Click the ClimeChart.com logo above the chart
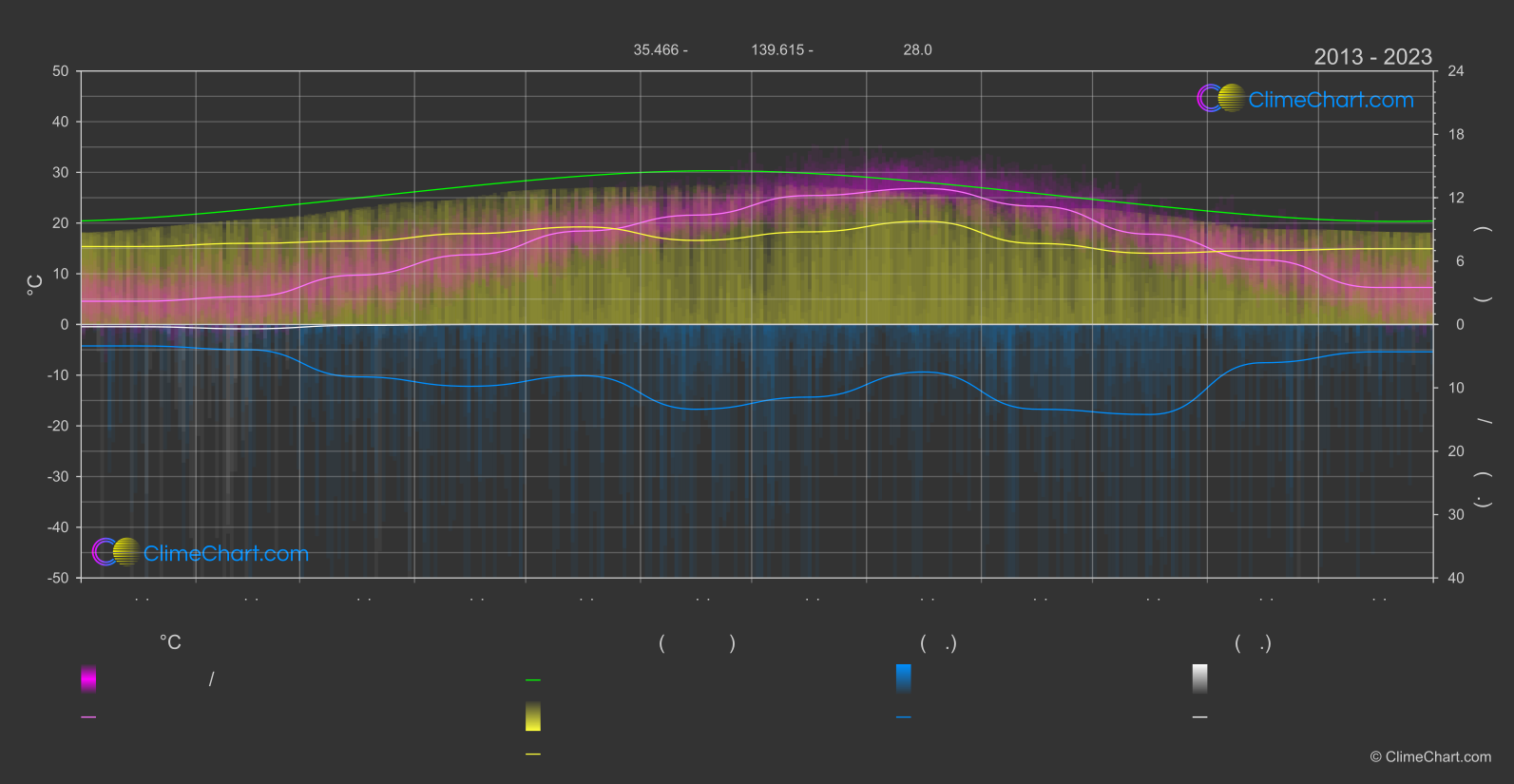 [x=1305, y=99]
